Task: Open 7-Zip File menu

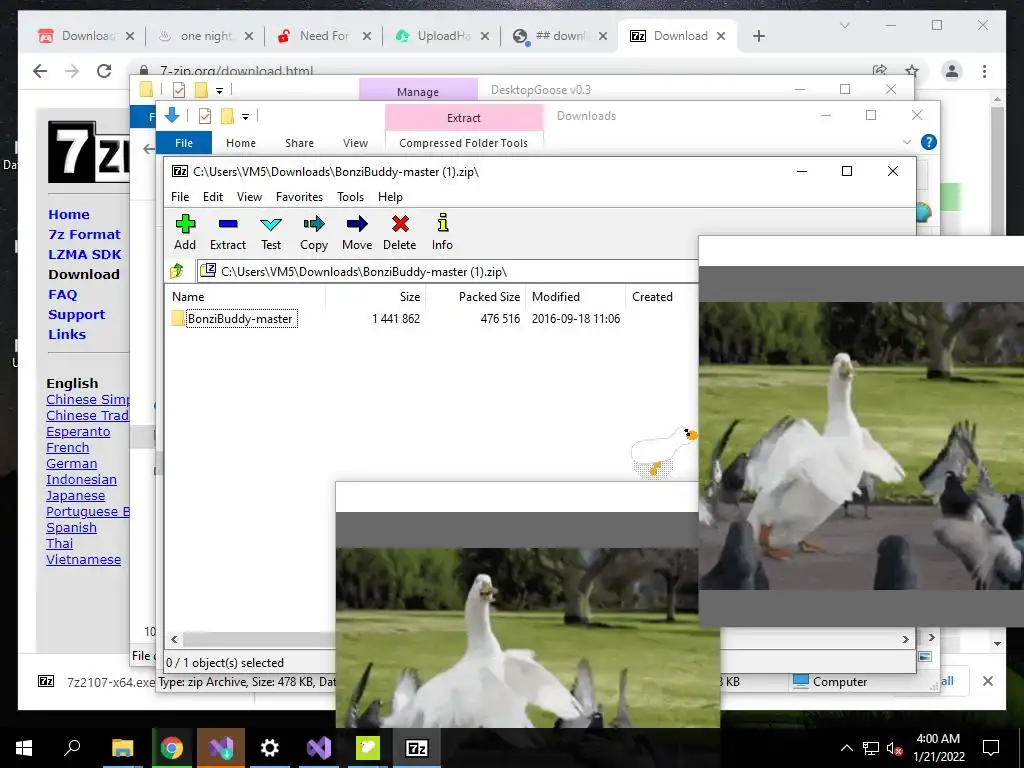Action: (x=180, y=197)
